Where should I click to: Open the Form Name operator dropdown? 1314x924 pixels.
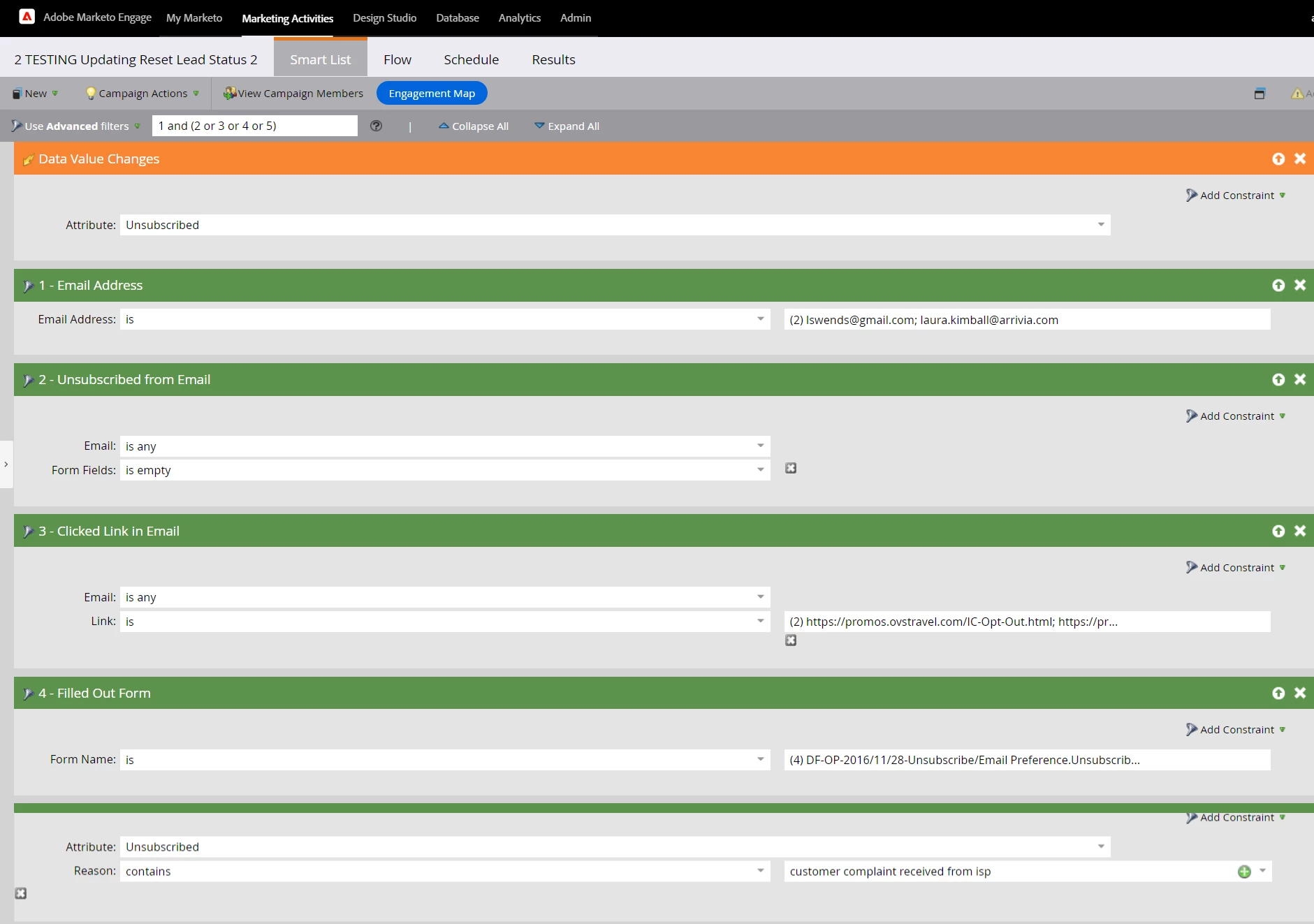(445, 760)
